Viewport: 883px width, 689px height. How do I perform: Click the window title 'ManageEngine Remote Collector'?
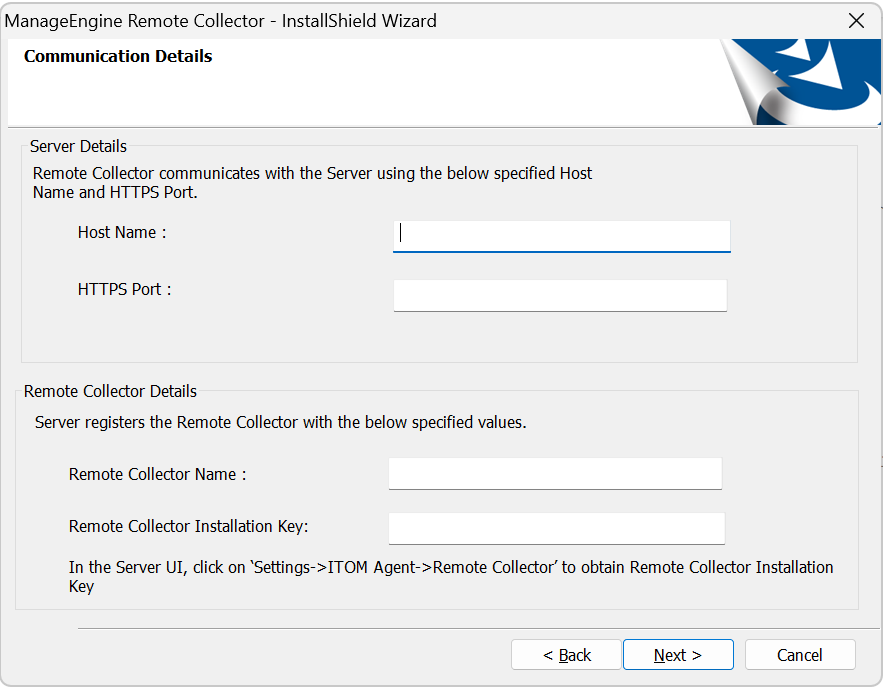[x=220, y=21]
